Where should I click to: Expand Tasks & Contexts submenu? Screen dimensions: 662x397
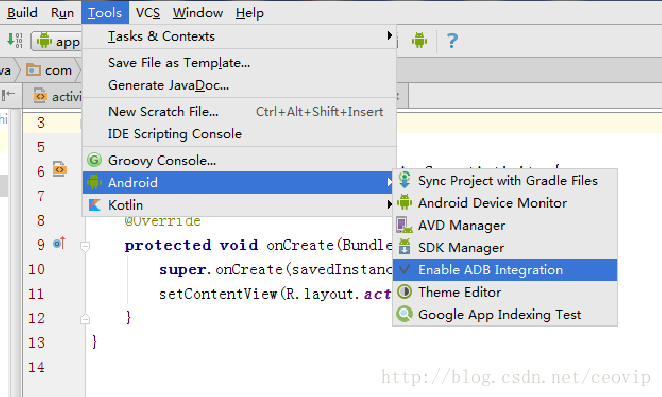pyautogui.click(x=239, y=36)
